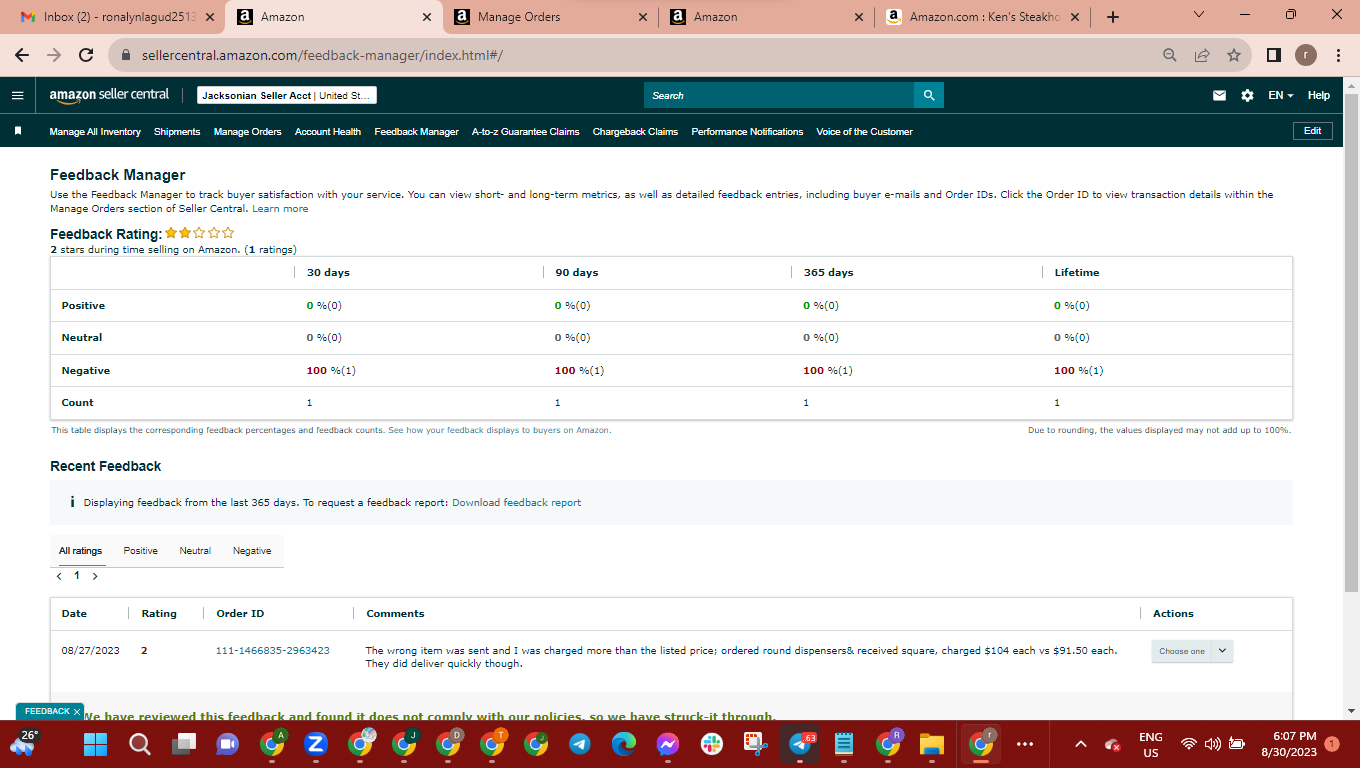Switch to the Neutral ratings tab
Screen dimensions: 1360x768
pos(195,551)
